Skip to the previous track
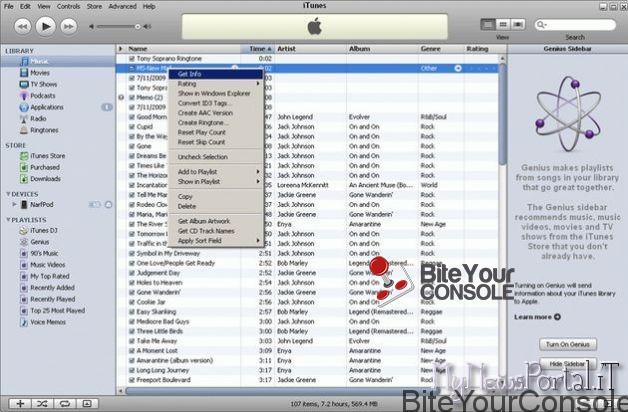 click(x=22, y=27)
